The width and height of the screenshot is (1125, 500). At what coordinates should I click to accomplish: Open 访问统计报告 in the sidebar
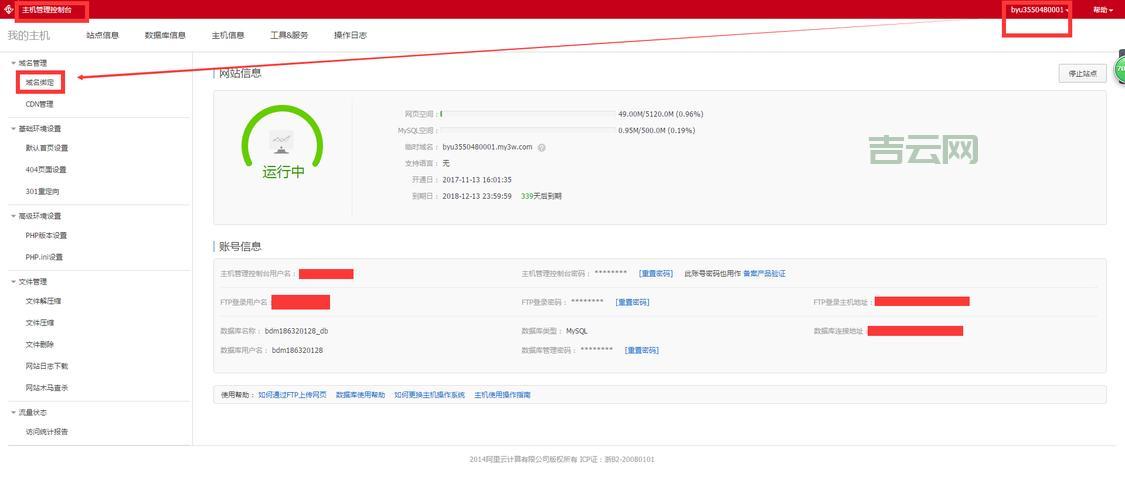47,432
